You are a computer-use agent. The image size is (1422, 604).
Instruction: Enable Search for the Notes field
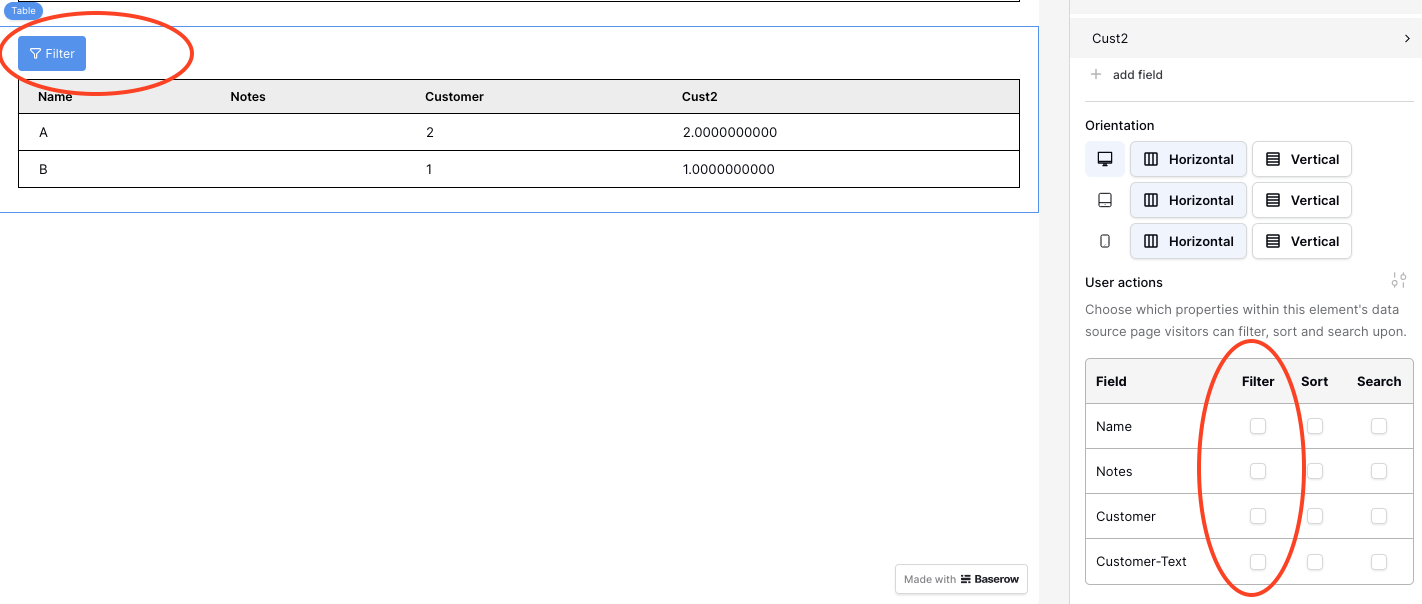point(1379,471)
